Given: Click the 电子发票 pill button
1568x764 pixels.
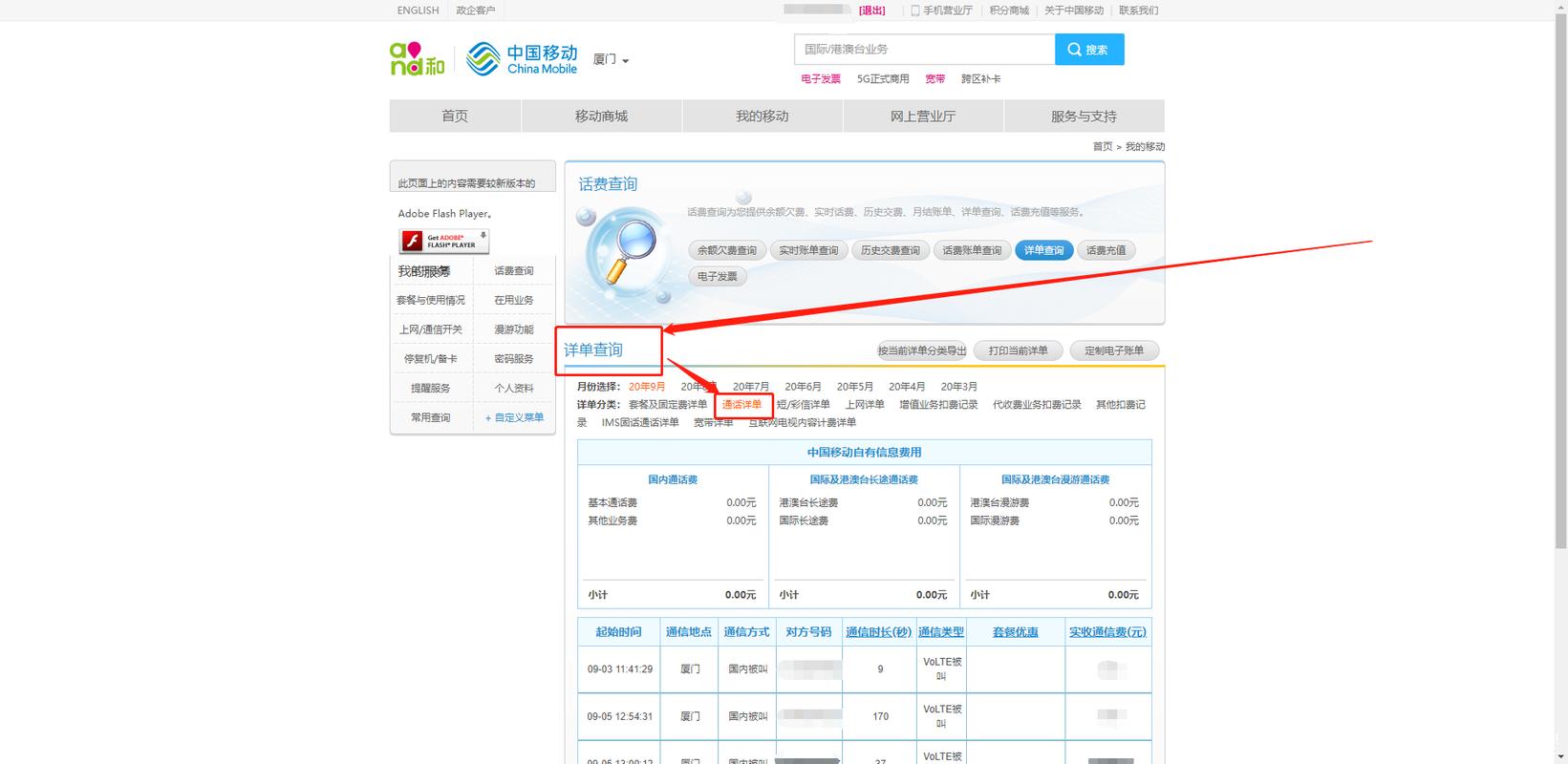Looking at the screenshot, I should (x=718, y=276).
